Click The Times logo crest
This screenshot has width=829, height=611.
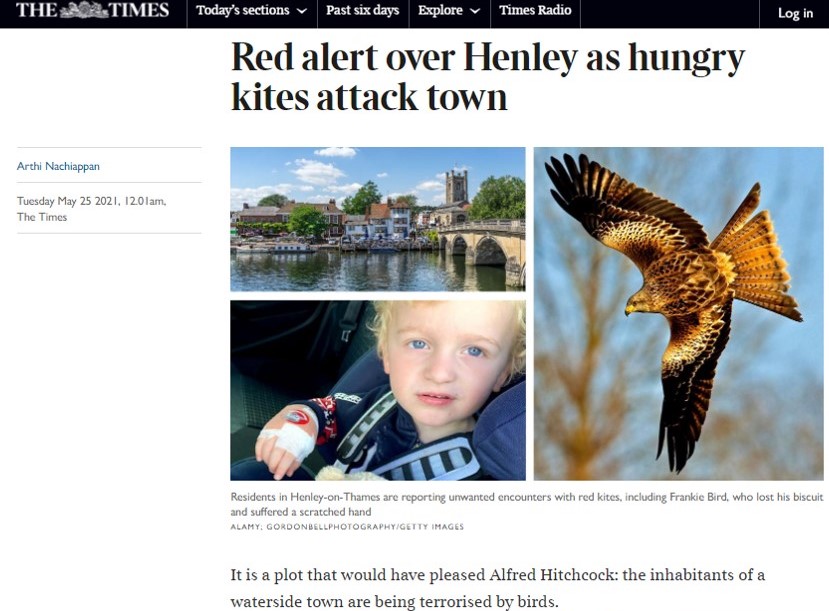click(x=84, y=10)
